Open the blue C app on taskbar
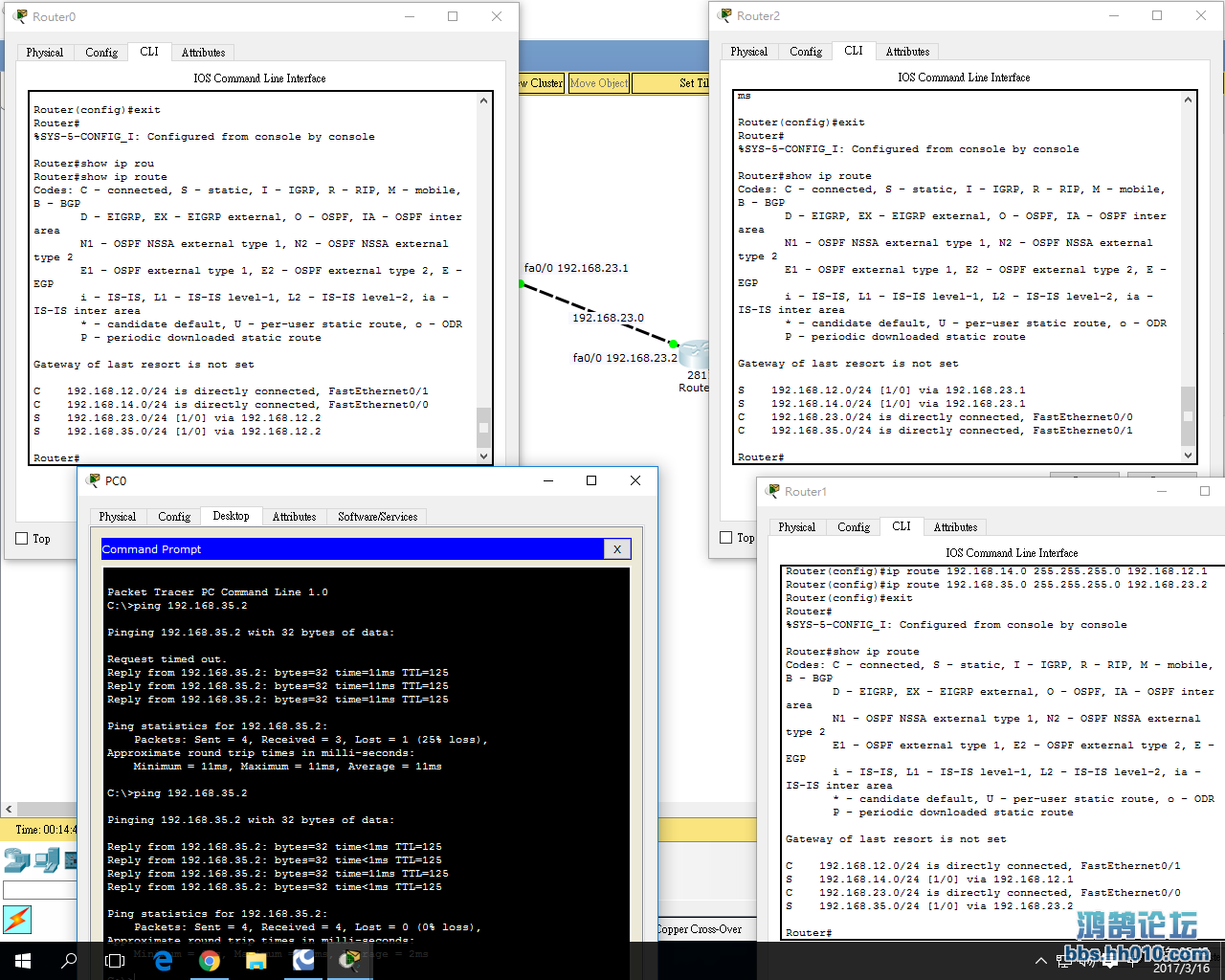 tap(303, 960)
